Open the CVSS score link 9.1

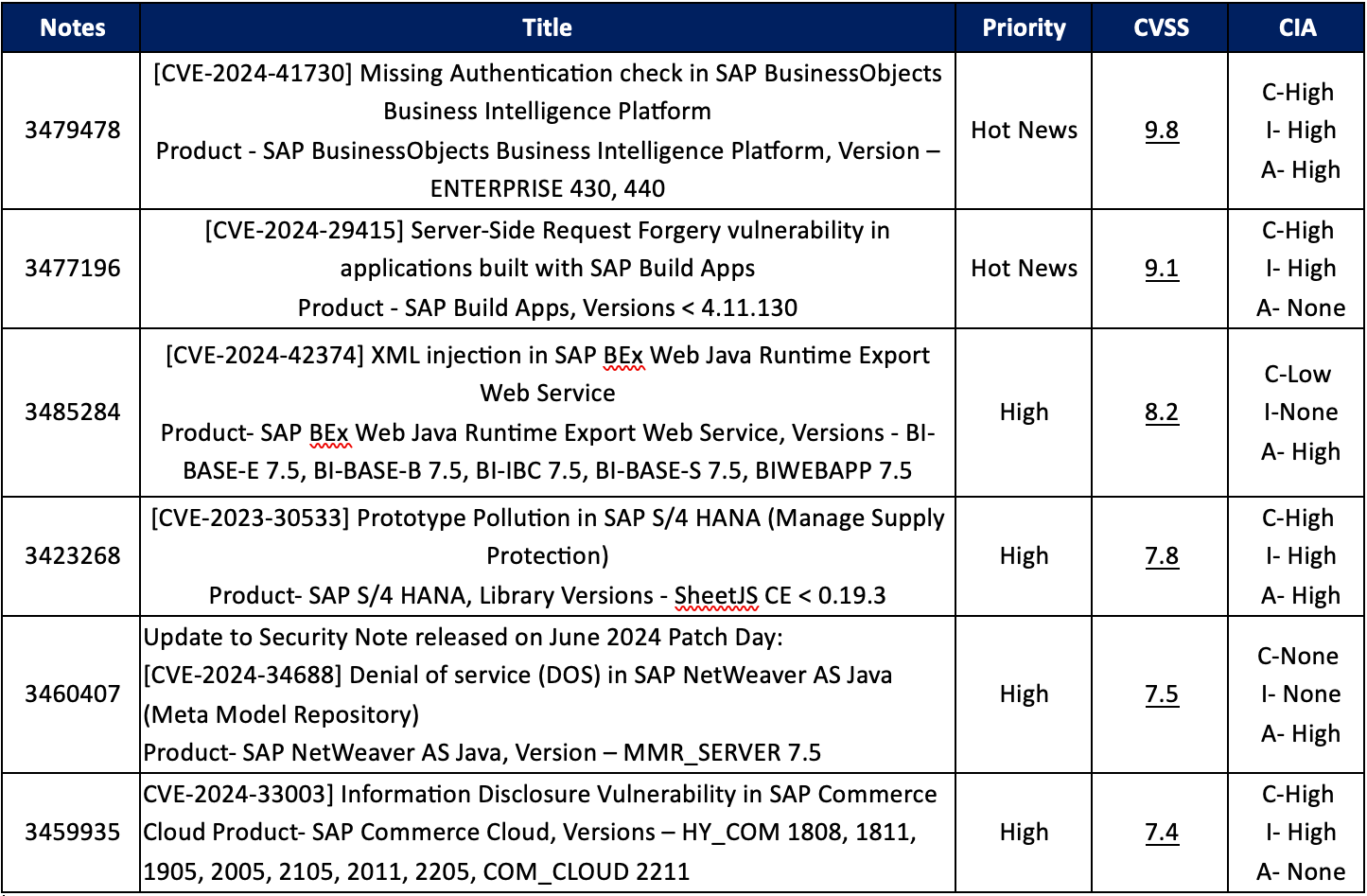click(1161, 269)
